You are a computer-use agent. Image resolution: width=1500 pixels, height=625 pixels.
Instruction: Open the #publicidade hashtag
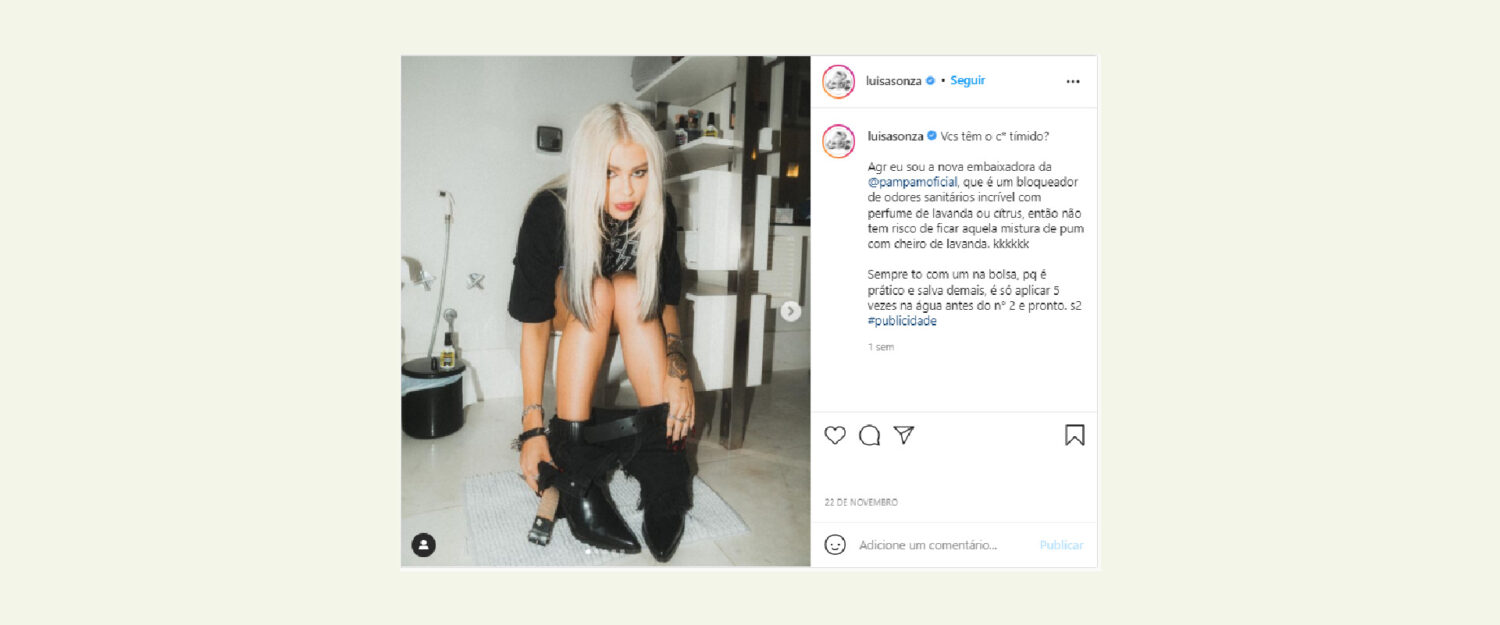[902, 321]
